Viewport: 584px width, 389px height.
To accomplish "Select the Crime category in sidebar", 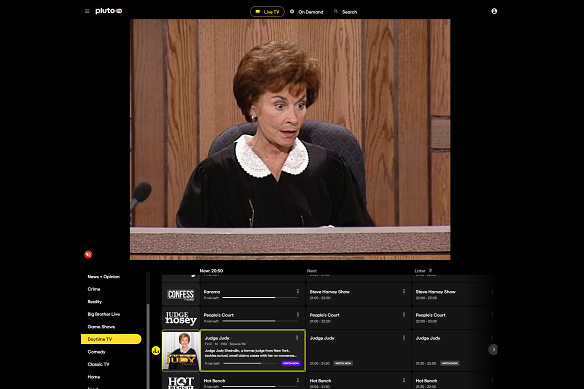I will pyautogui.click(x=94, y=289).
